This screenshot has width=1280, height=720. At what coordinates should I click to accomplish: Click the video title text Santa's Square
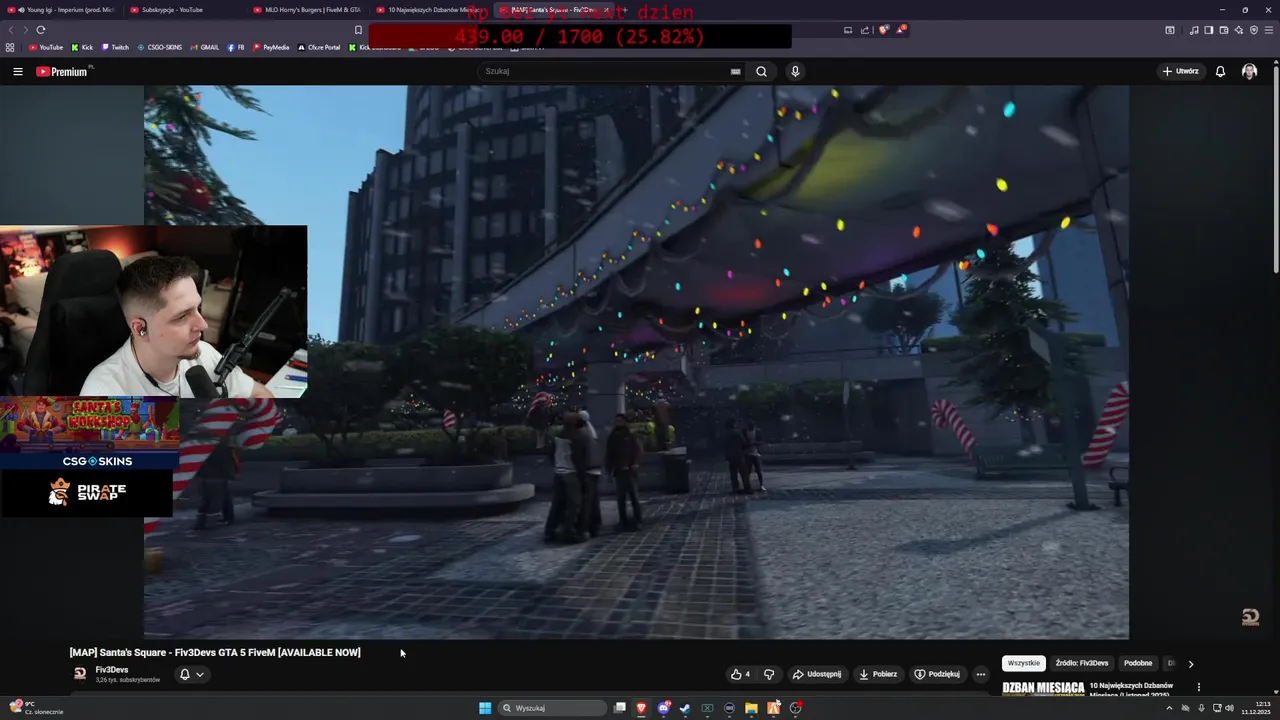(215, 652)
